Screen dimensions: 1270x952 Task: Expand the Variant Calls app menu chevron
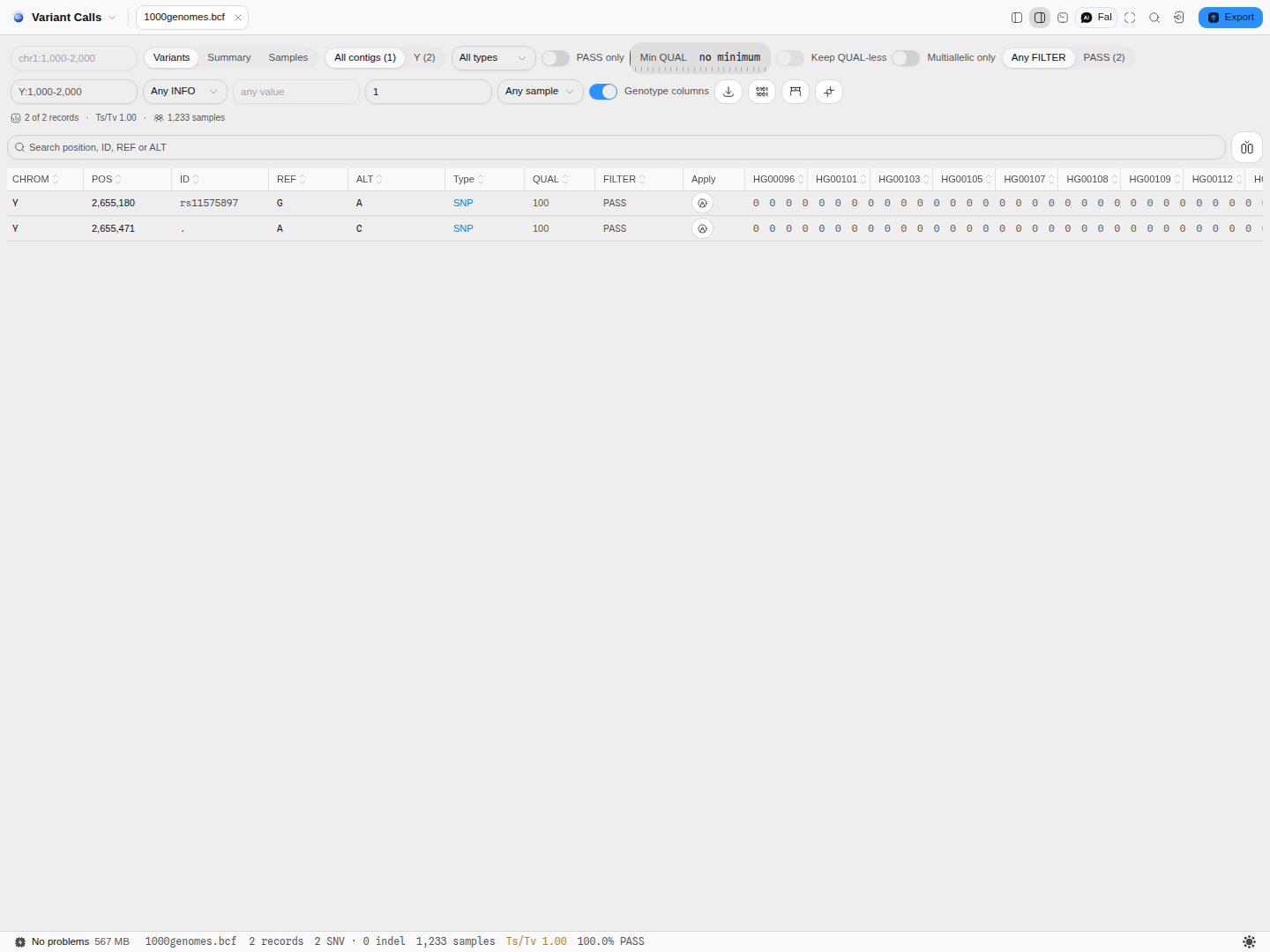[112, 18]
